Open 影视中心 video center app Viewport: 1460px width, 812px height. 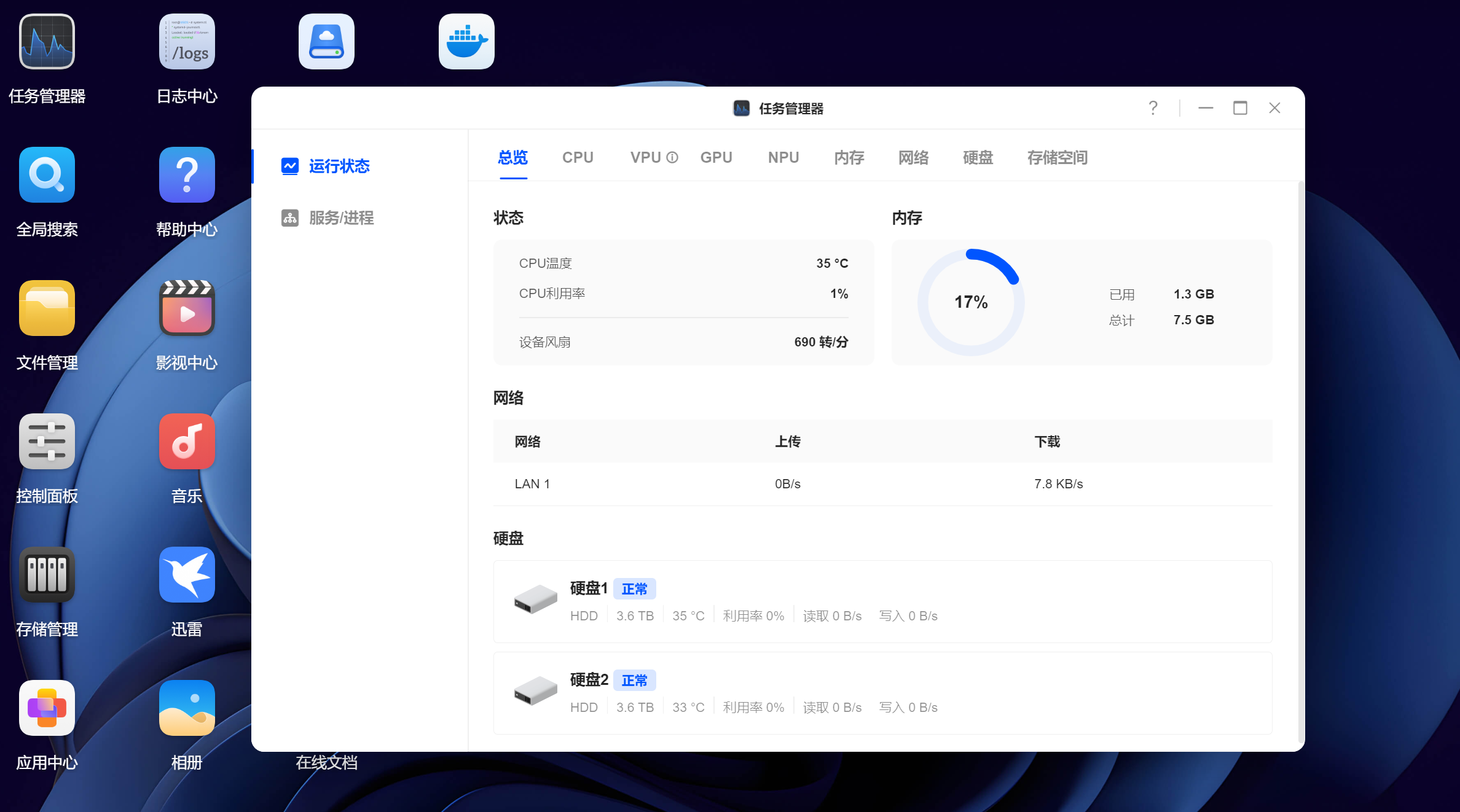(x=187, y=308)
